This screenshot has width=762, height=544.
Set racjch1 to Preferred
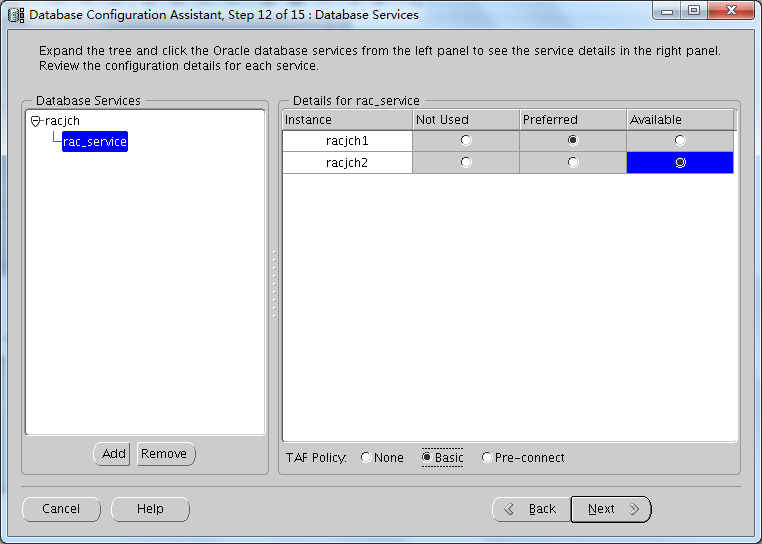[573, 140]
